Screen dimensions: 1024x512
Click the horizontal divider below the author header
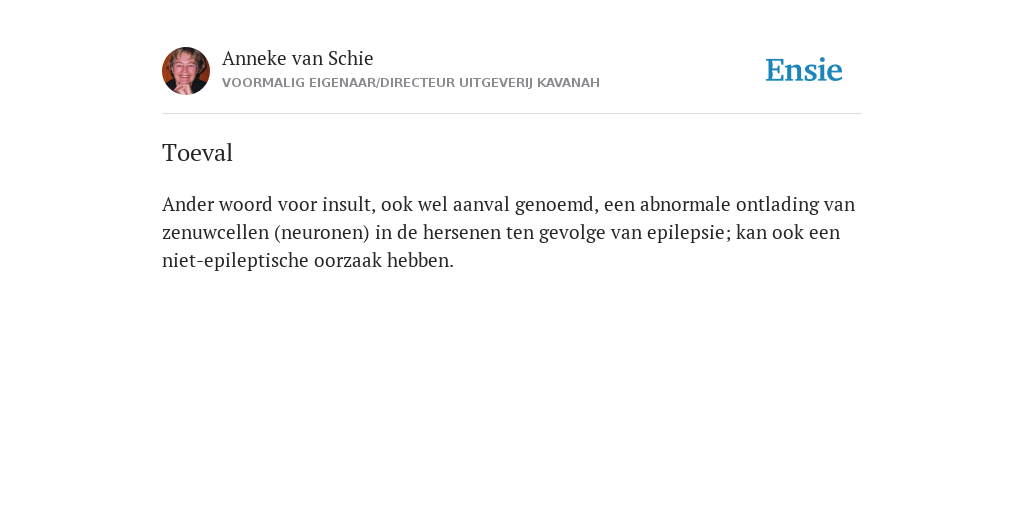click(512, 114)
